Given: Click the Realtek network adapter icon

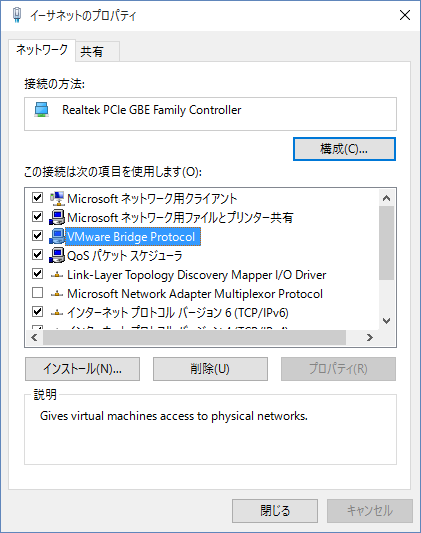Looking at the screenshot, I should (x=41, y=110).
